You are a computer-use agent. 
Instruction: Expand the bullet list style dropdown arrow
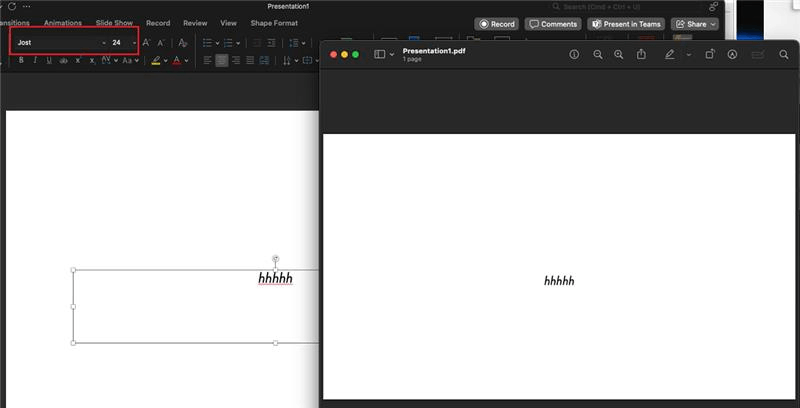coord(217,43)
